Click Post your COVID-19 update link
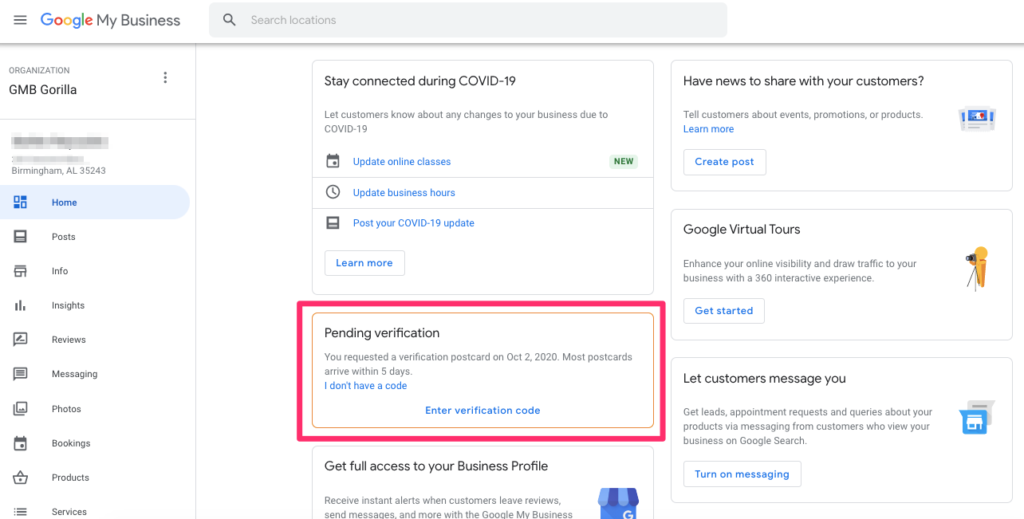This screenshot has height=519, width=1024. [x=413, y=223]
